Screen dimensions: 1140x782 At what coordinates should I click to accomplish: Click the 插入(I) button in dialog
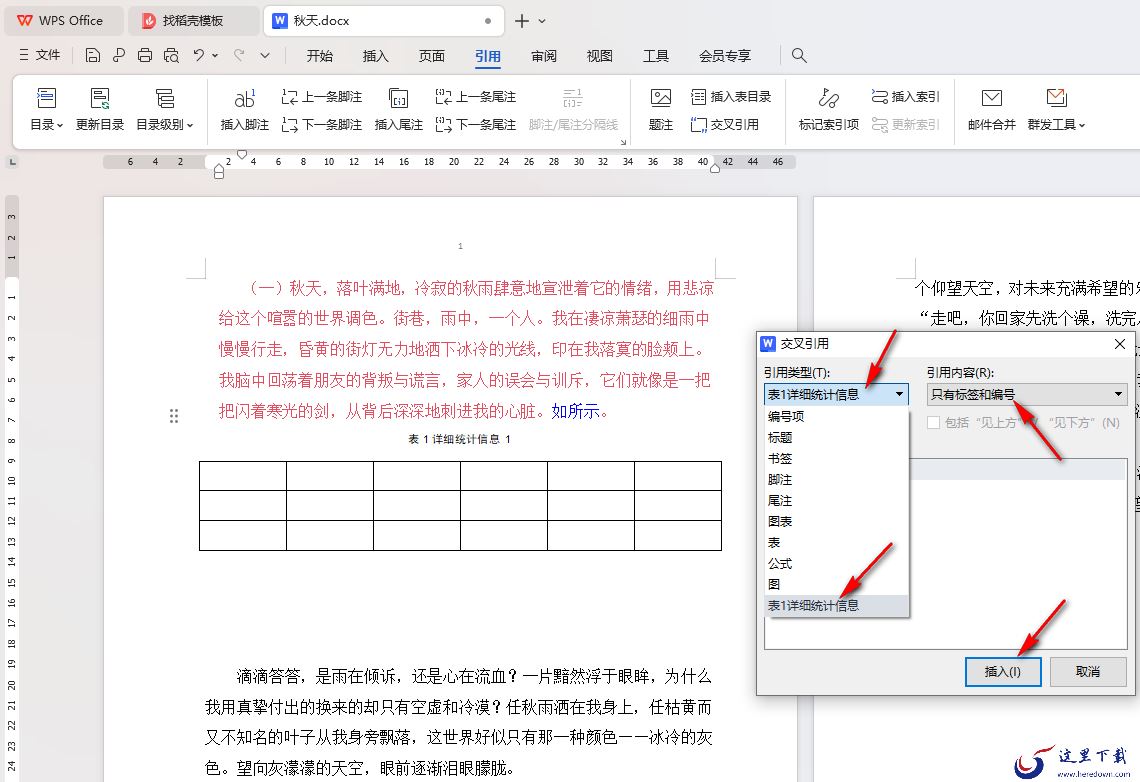[x=1003, y=672]
